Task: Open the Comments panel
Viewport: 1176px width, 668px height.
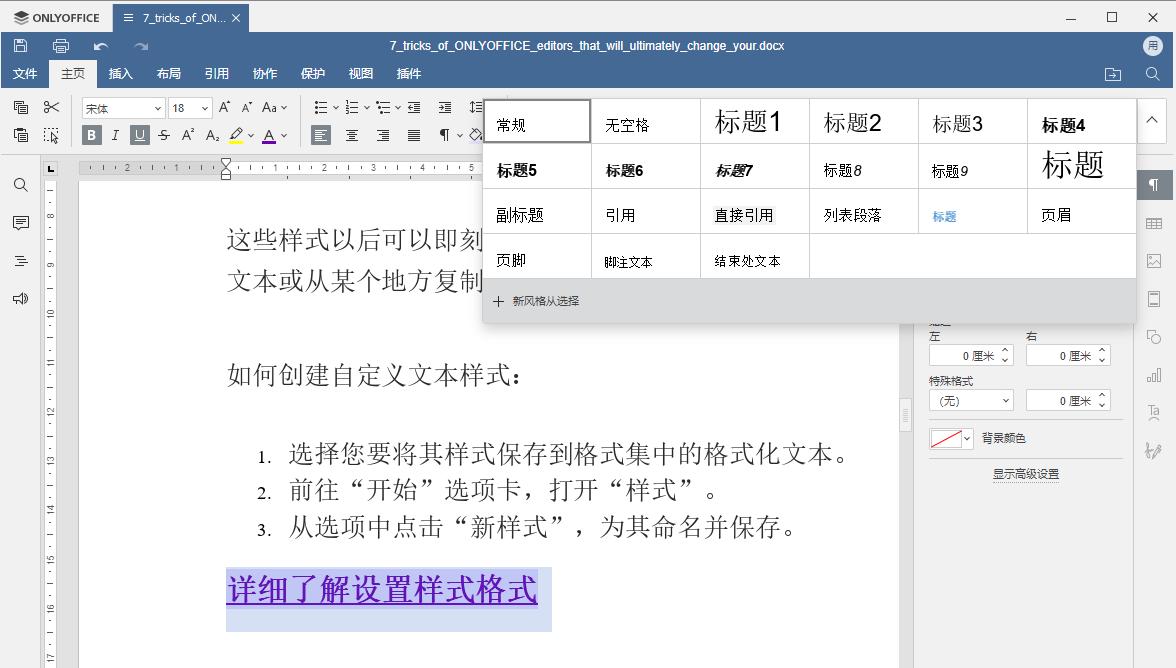Action: point(20,223)
